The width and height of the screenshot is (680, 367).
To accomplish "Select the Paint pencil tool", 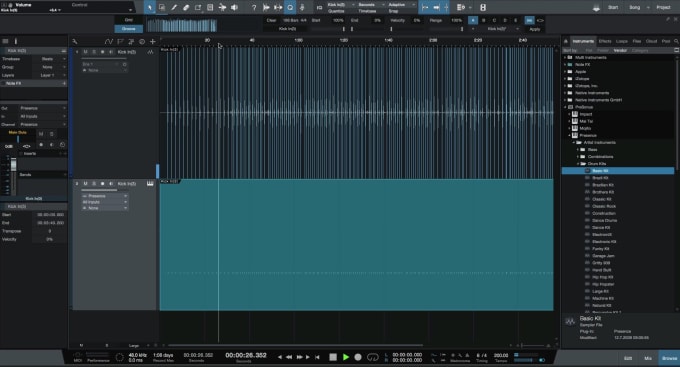I will pyautogui.click(x=174, y=7).
